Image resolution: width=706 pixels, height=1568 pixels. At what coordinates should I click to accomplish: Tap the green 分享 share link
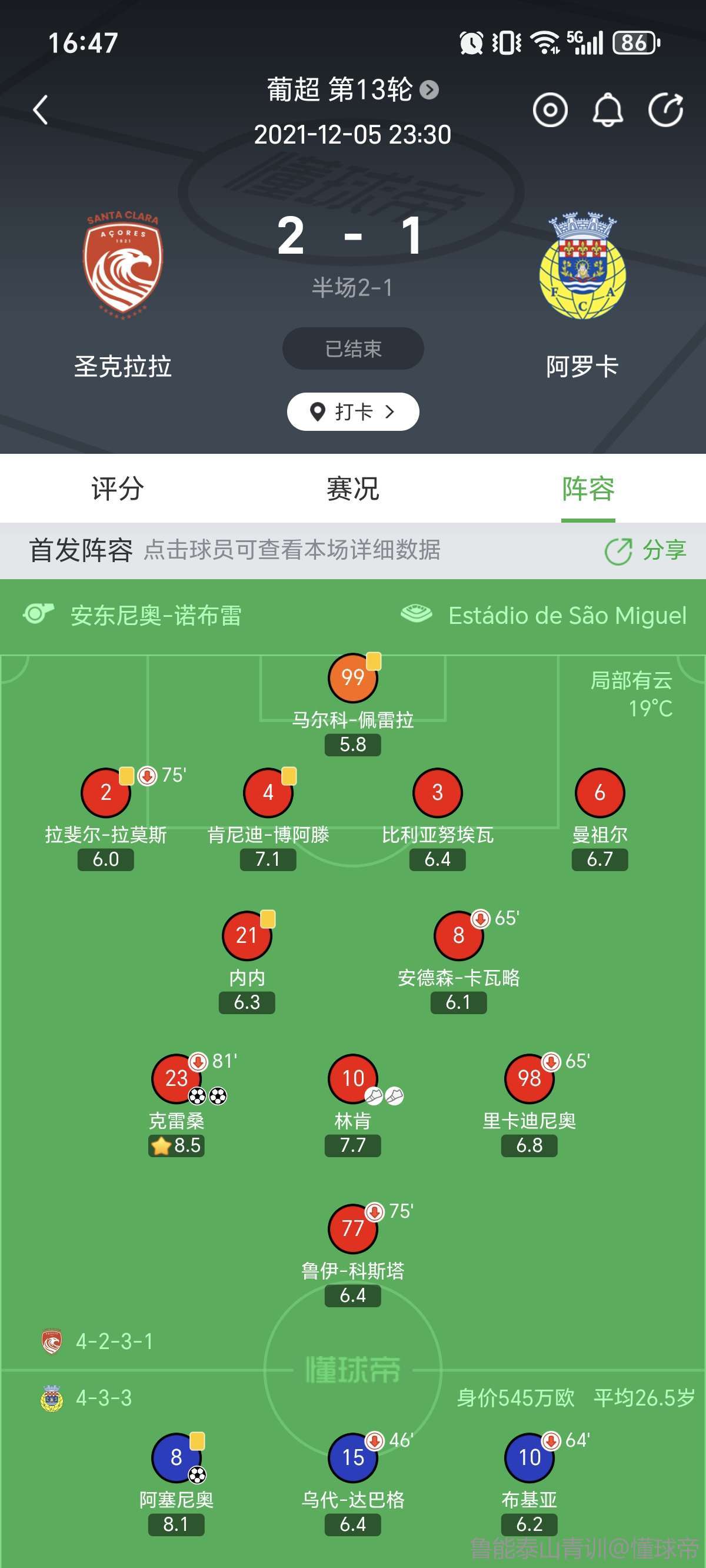pos(646,550)
